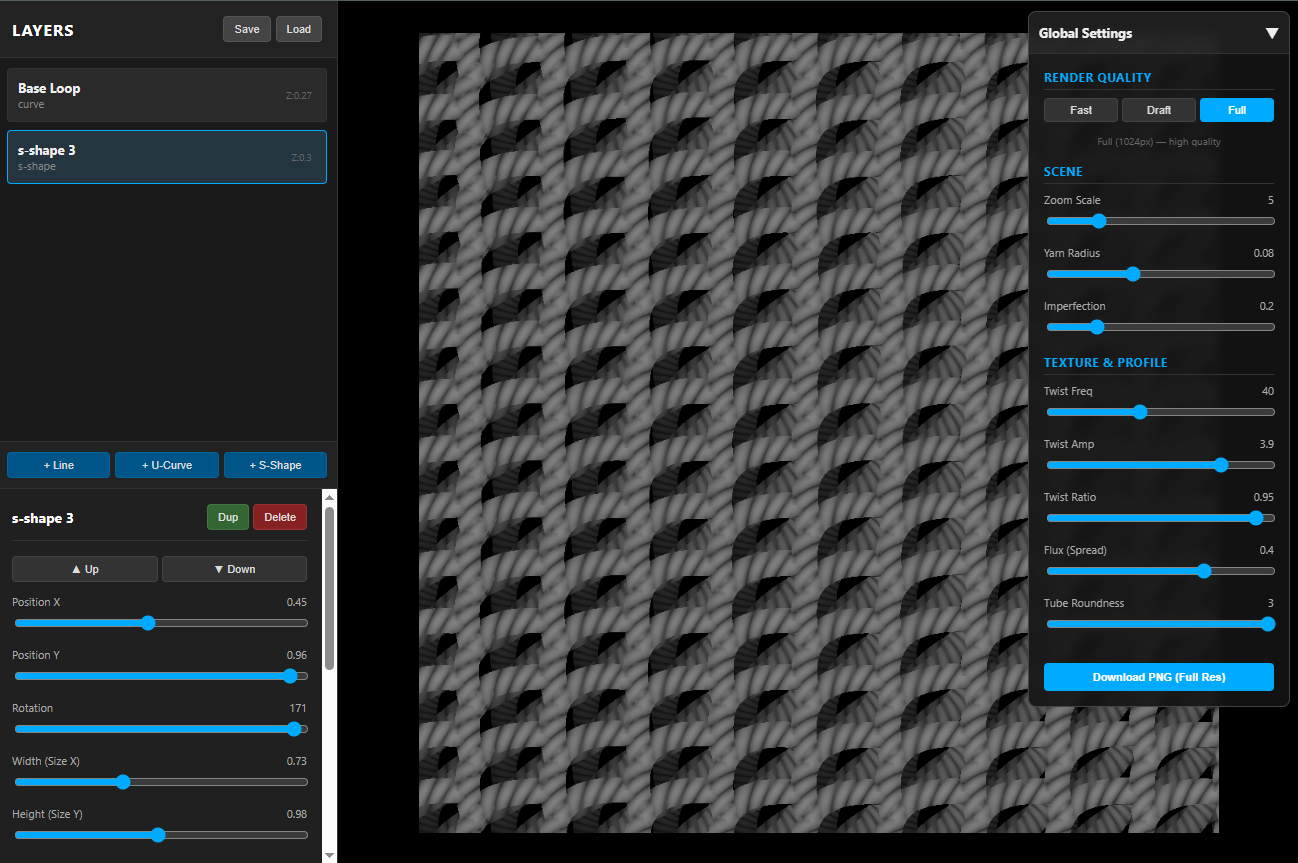
Task: Adjust the Rotation slider for s-shape 3
Action: click(294, 729)
